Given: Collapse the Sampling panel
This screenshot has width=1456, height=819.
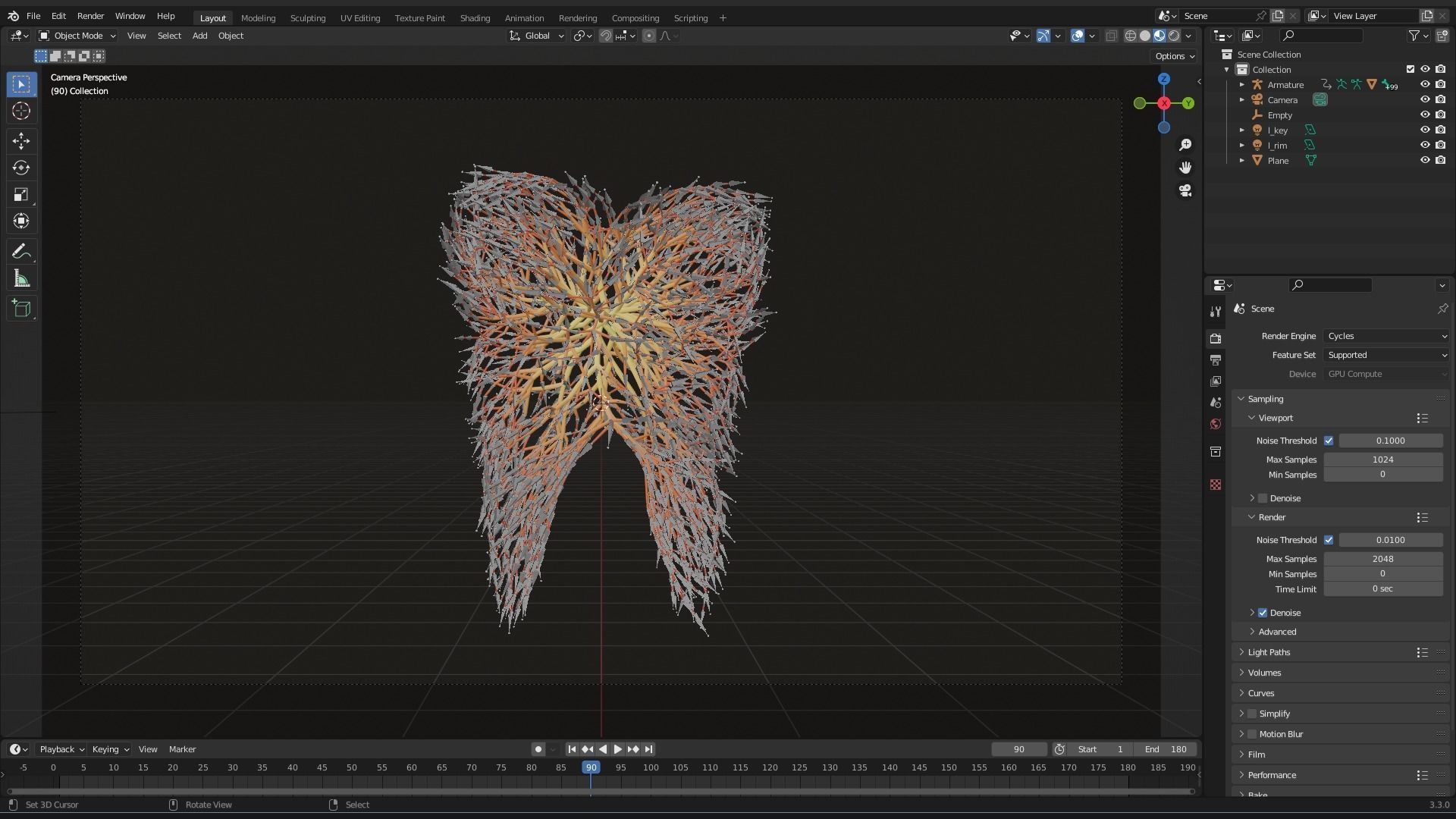Looking at the screenshot, I should tap(1265, 399).
